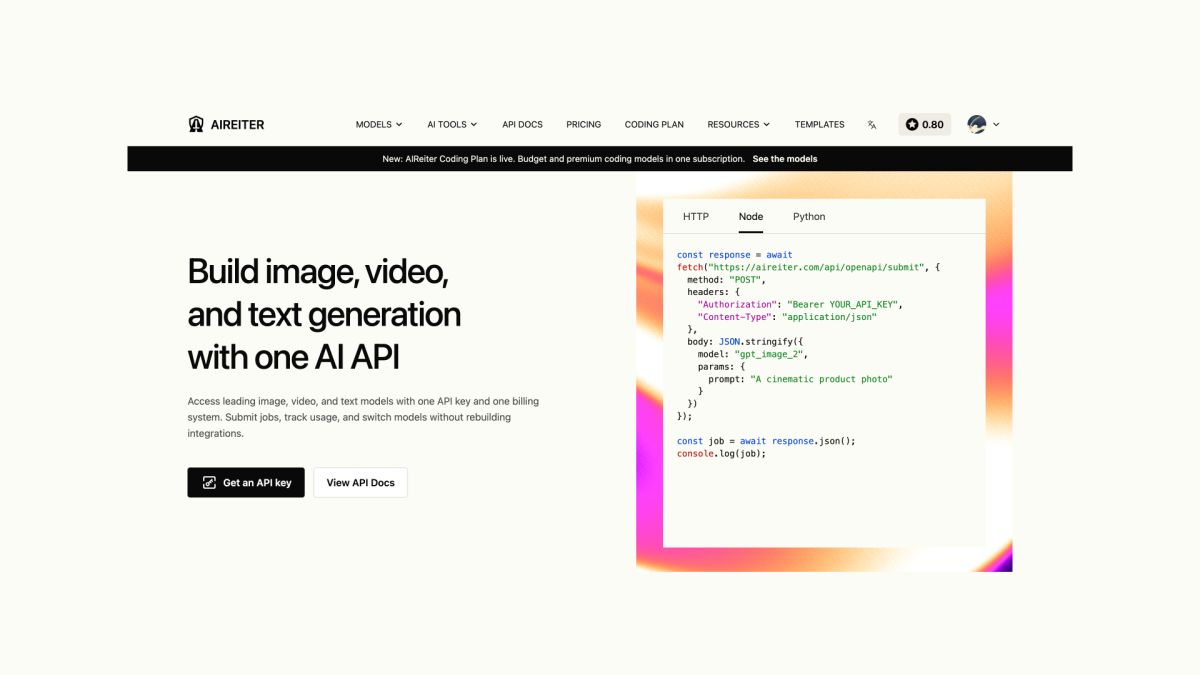1200x675 pixels.
Task: Open the PRICING page
Action: (x=584, y=125)
